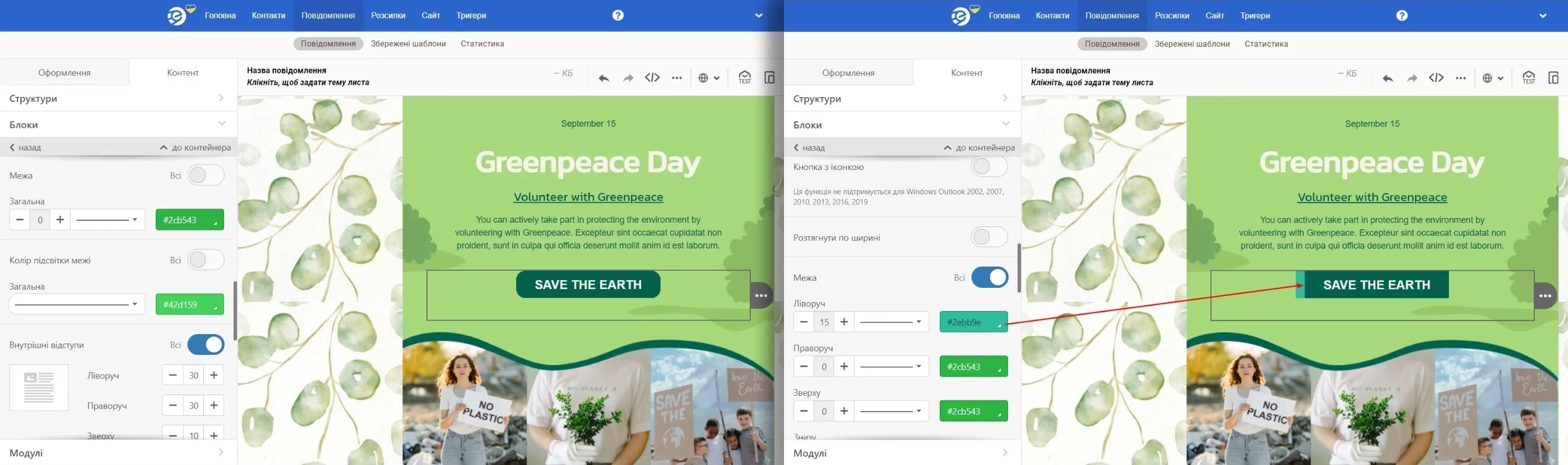Expand Структури section in right panel
The width and height of the screenshot is (1568, 465).
pos(902,98)
